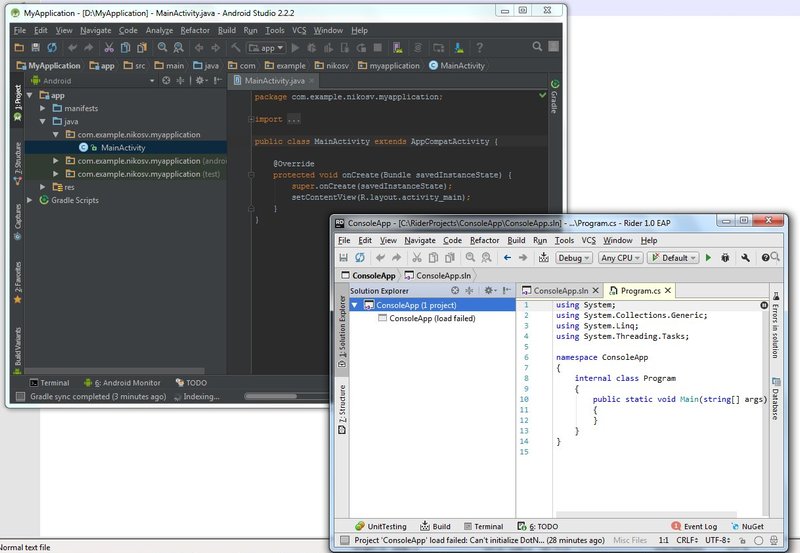Viewport: 800px width, 553px height.
Task: Click Help question mark in Android Studio toolbar
Action: [x=479, y=47]
